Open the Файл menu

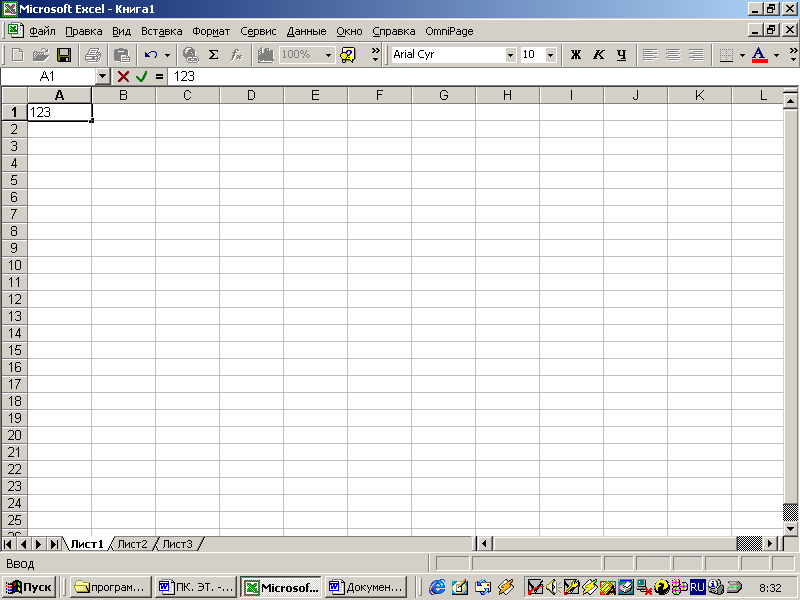coord(42,31)
